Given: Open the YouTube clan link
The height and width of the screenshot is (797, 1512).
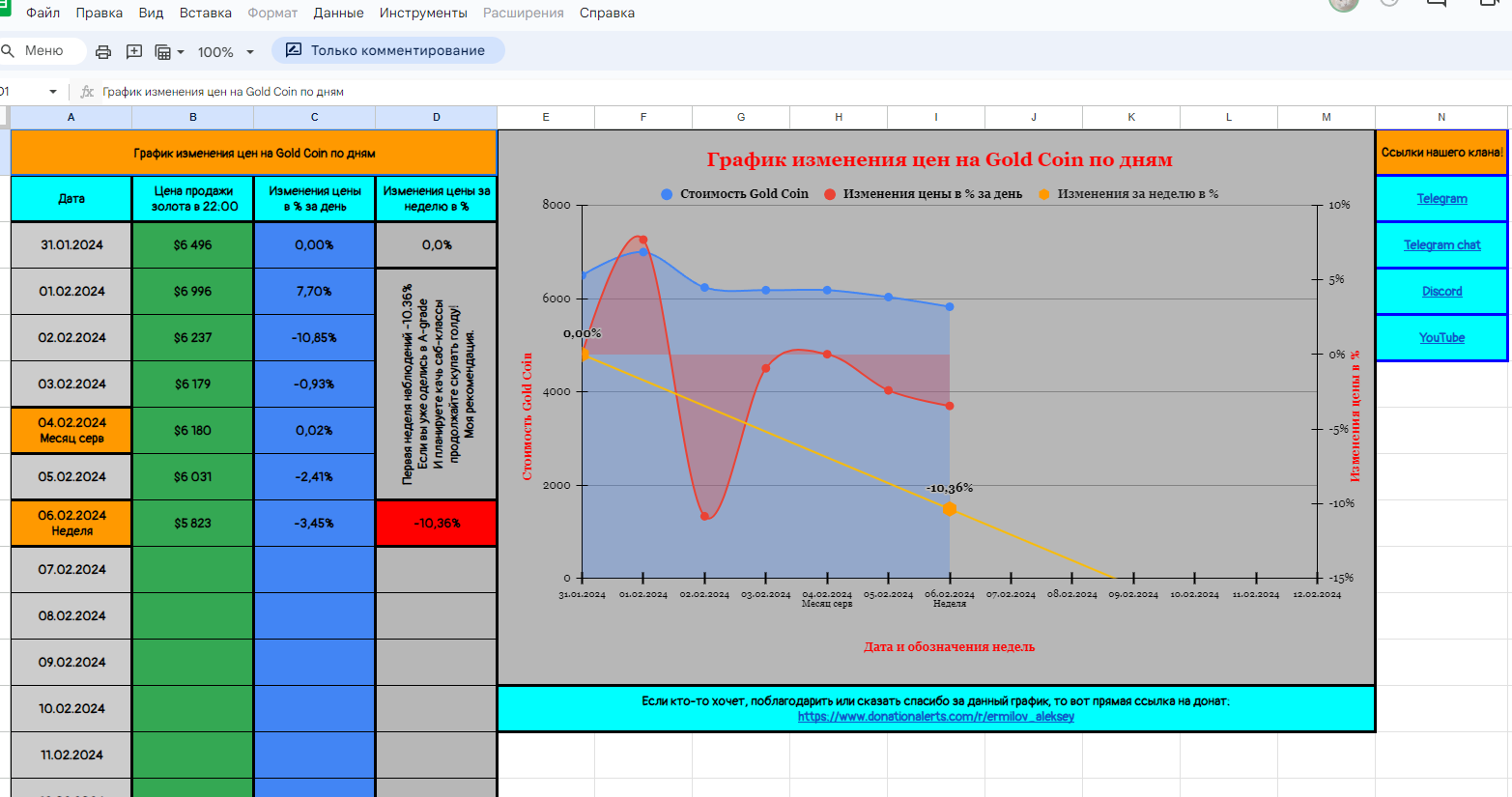Looking at the screenshot, I should tap(1441, 338).
